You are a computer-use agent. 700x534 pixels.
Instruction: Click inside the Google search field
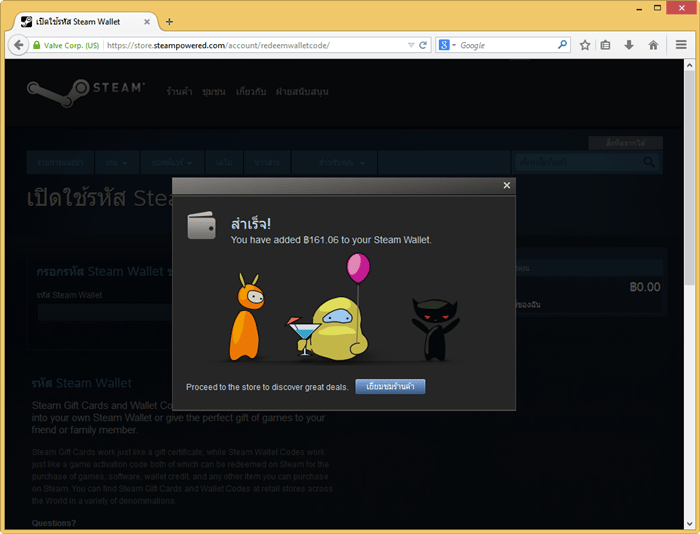[x=507, y=45]
